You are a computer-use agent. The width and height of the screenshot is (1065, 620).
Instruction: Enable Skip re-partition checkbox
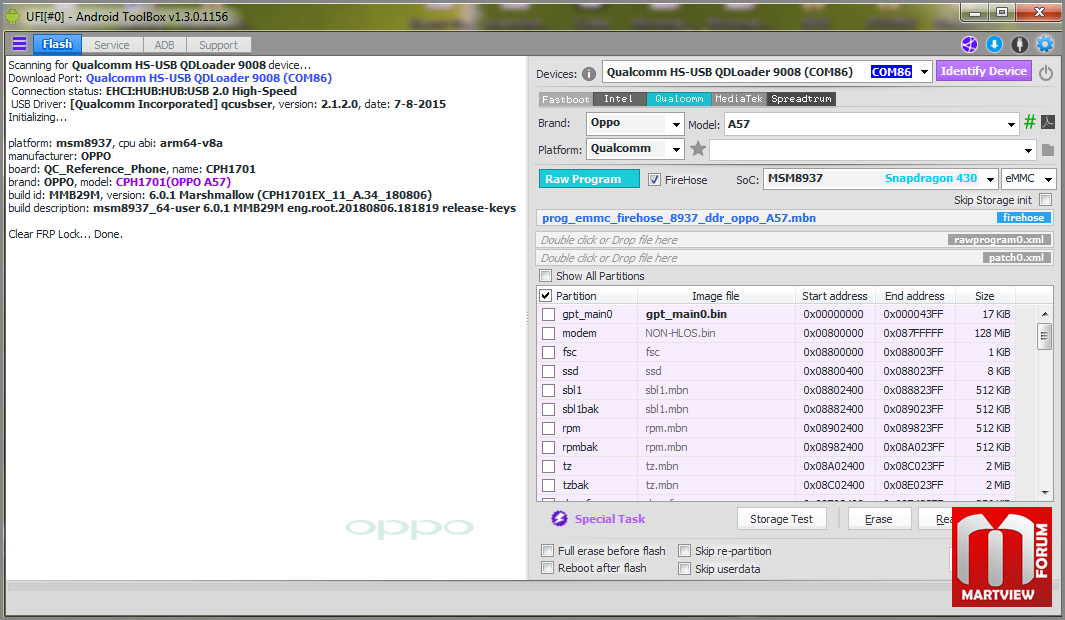(x=685, y=551)
